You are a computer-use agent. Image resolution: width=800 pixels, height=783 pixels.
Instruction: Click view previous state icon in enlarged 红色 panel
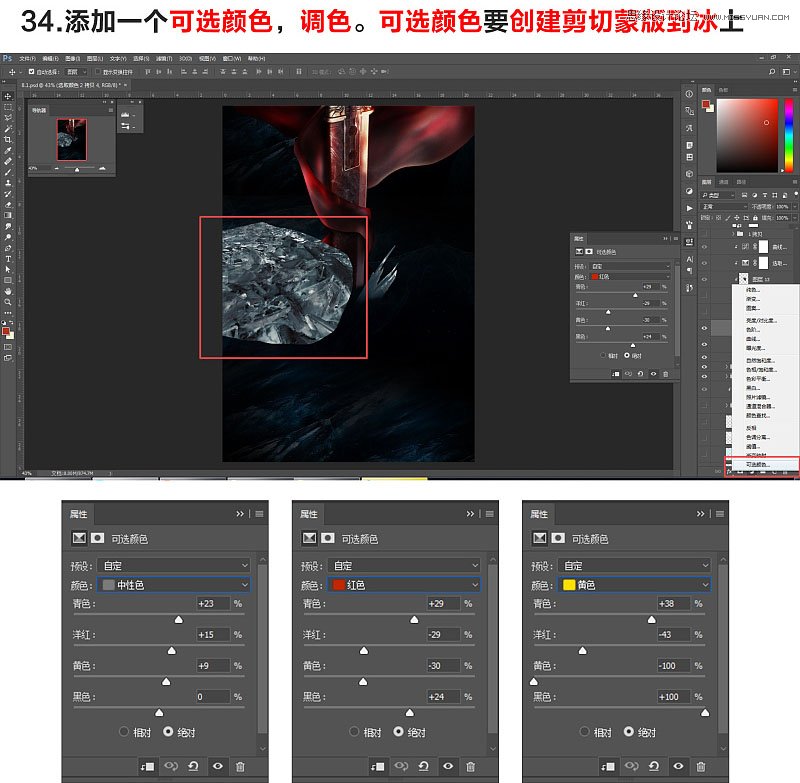click(x=401, y=766)
